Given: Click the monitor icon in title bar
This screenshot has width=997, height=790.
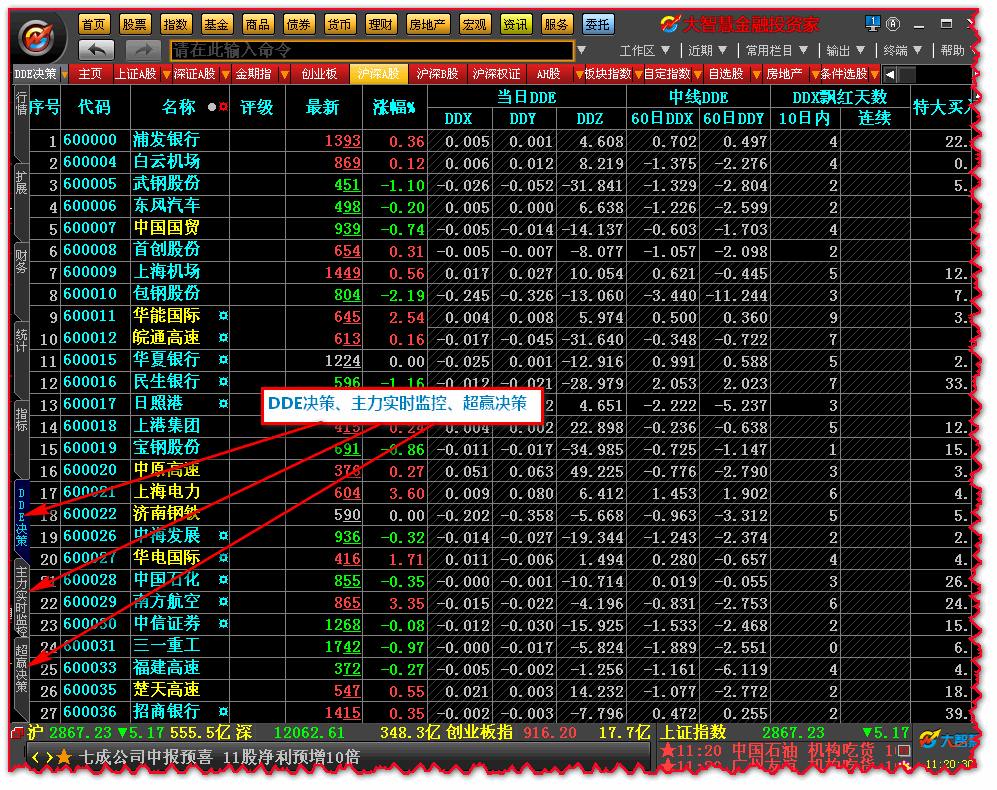Looking at the screenshot, I should click(872, 24).
